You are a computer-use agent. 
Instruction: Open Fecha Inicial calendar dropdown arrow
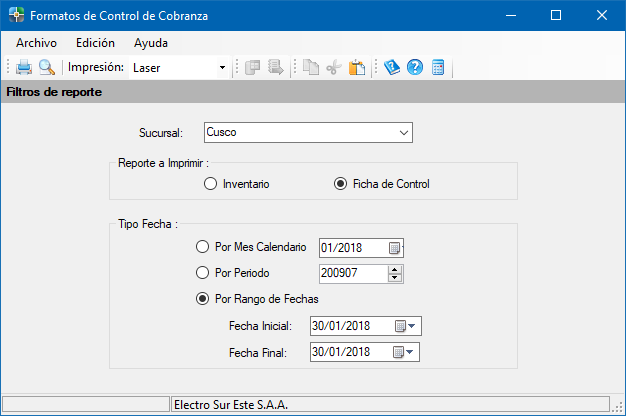[x=412, y=326]
